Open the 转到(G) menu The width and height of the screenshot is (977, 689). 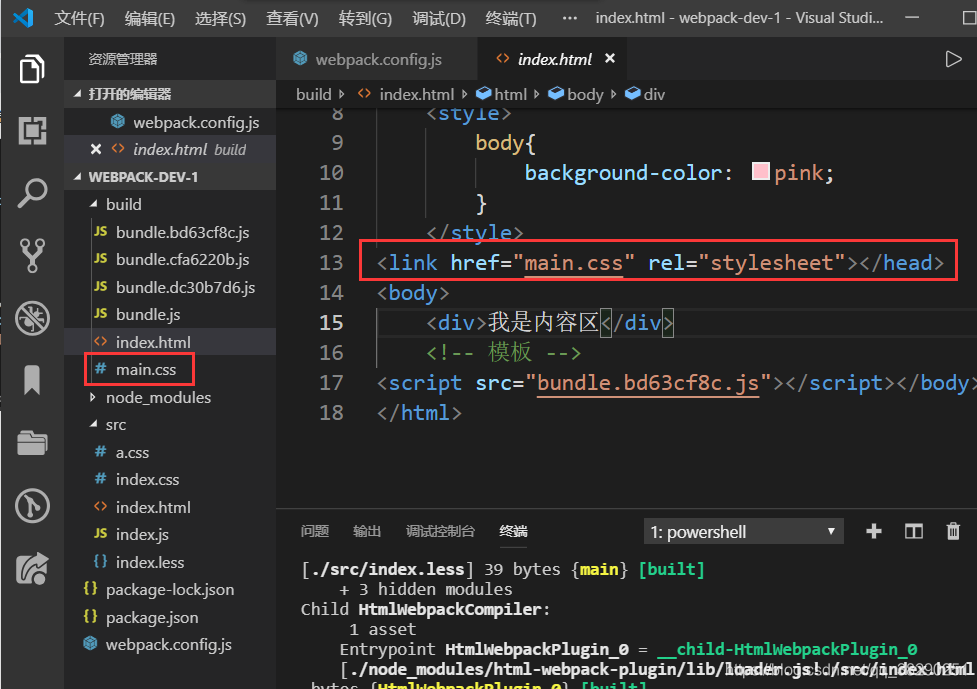[365, 18]
